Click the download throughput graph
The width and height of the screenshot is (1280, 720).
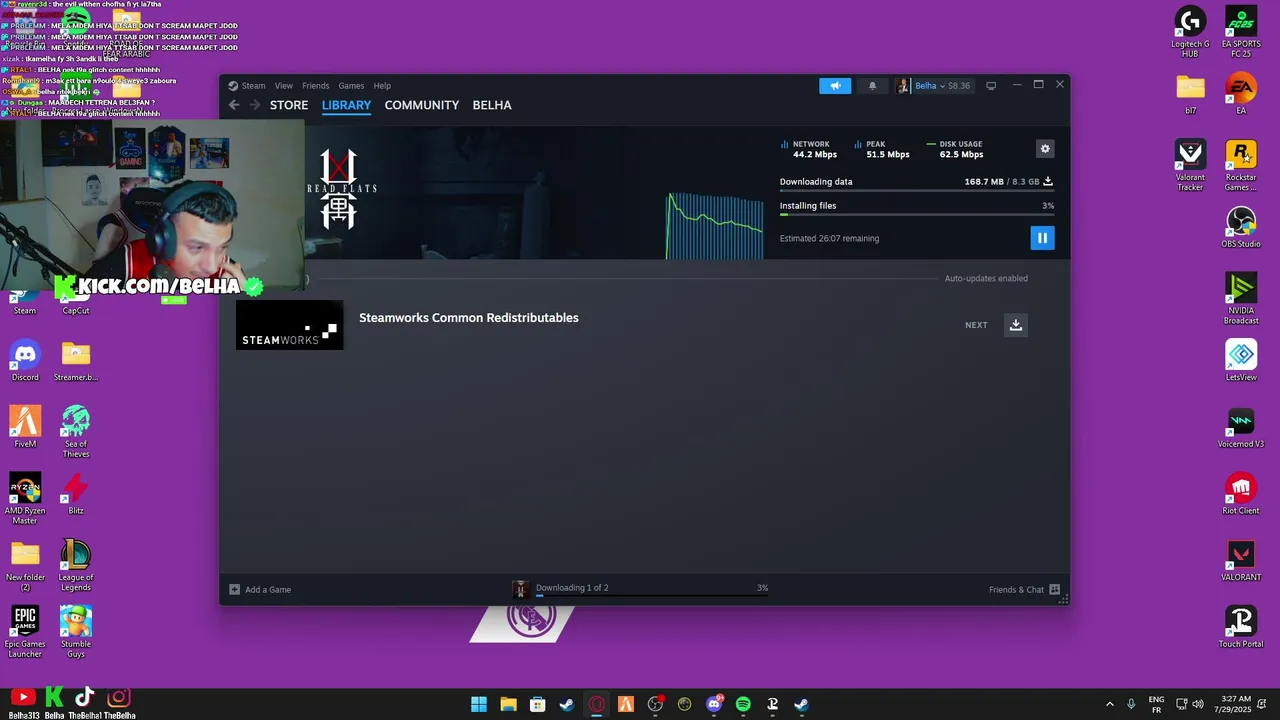tap(715, 225)
